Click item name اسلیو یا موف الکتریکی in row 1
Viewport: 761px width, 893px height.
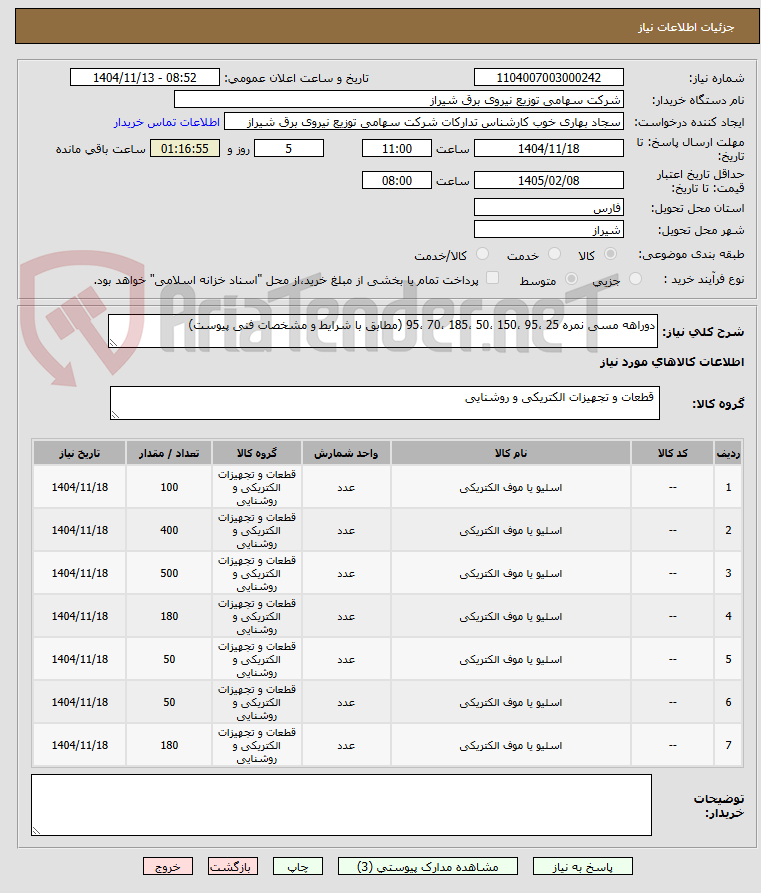pos(511,488)
